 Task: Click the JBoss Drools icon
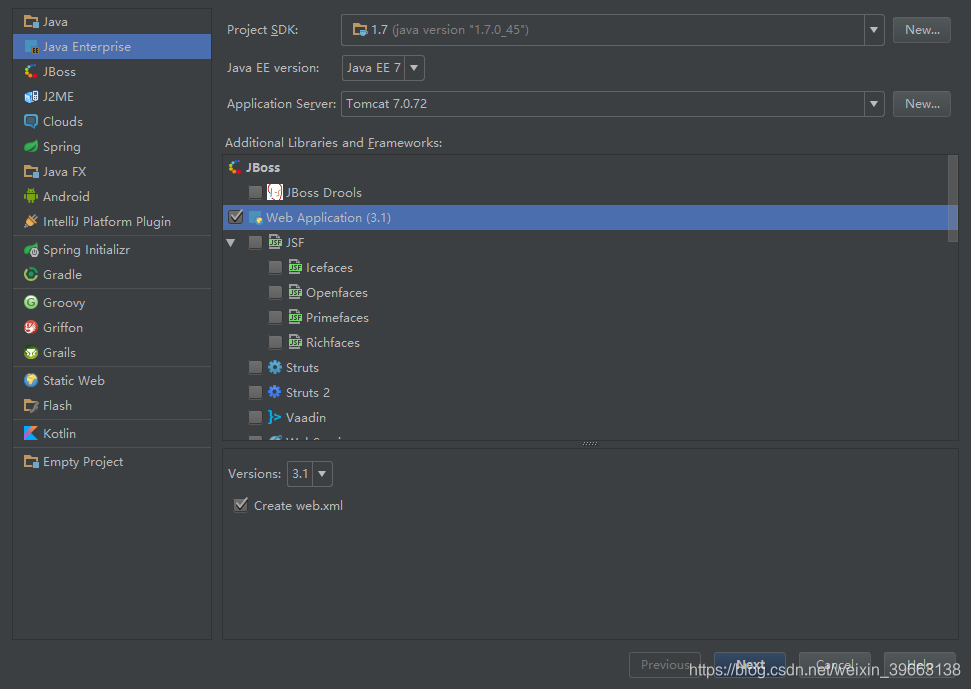coord(274,193)
